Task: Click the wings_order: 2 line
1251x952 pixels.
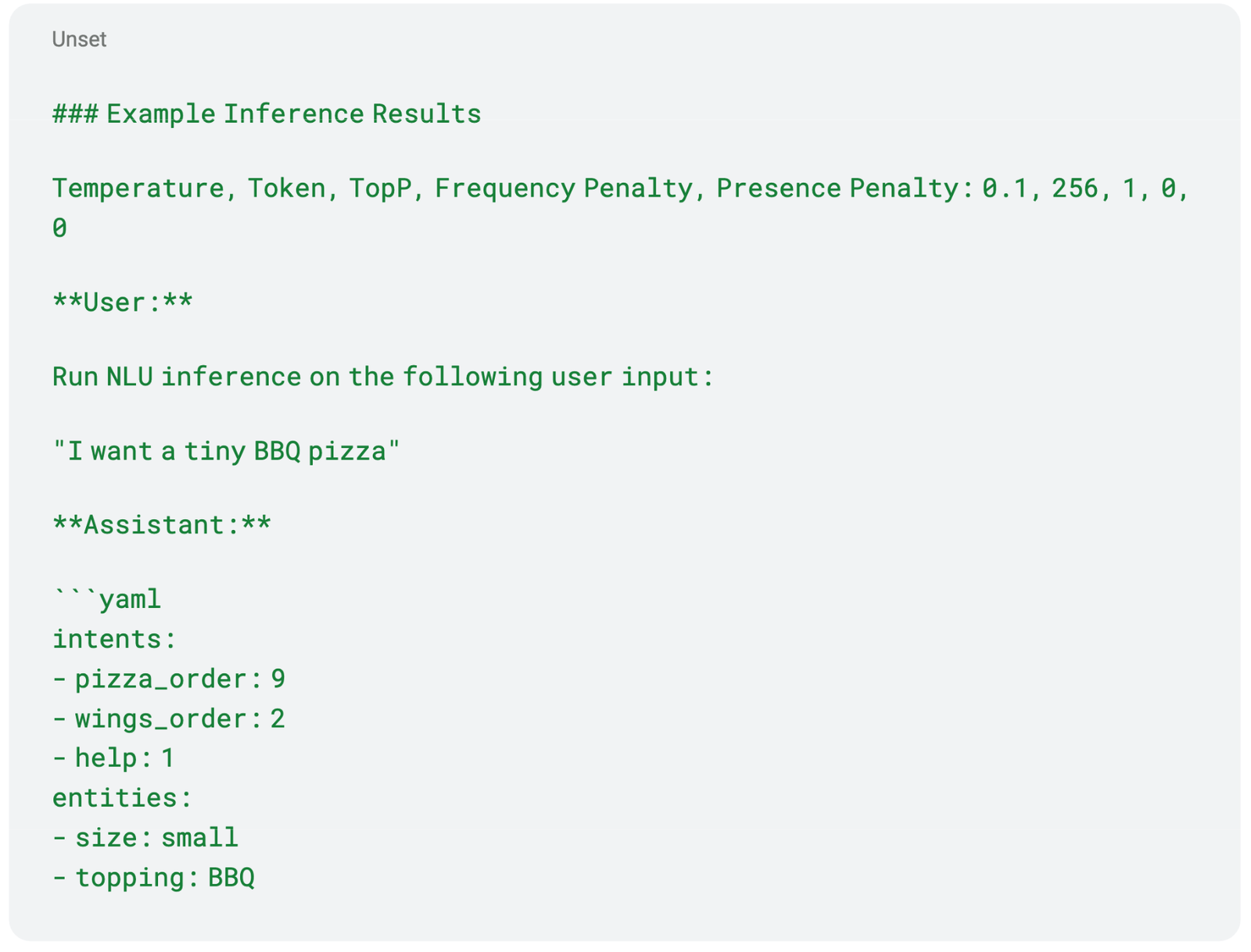Action: pyautogui.click(x=169, y=718)
